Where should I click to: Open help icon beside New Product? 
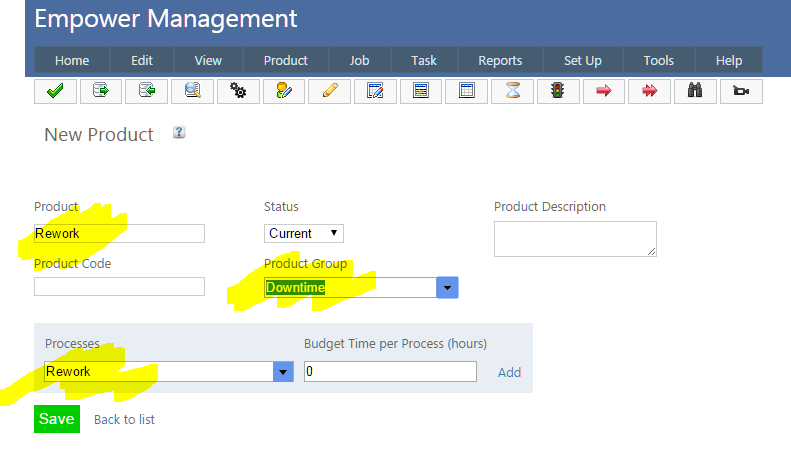click(x=179, y=132)
